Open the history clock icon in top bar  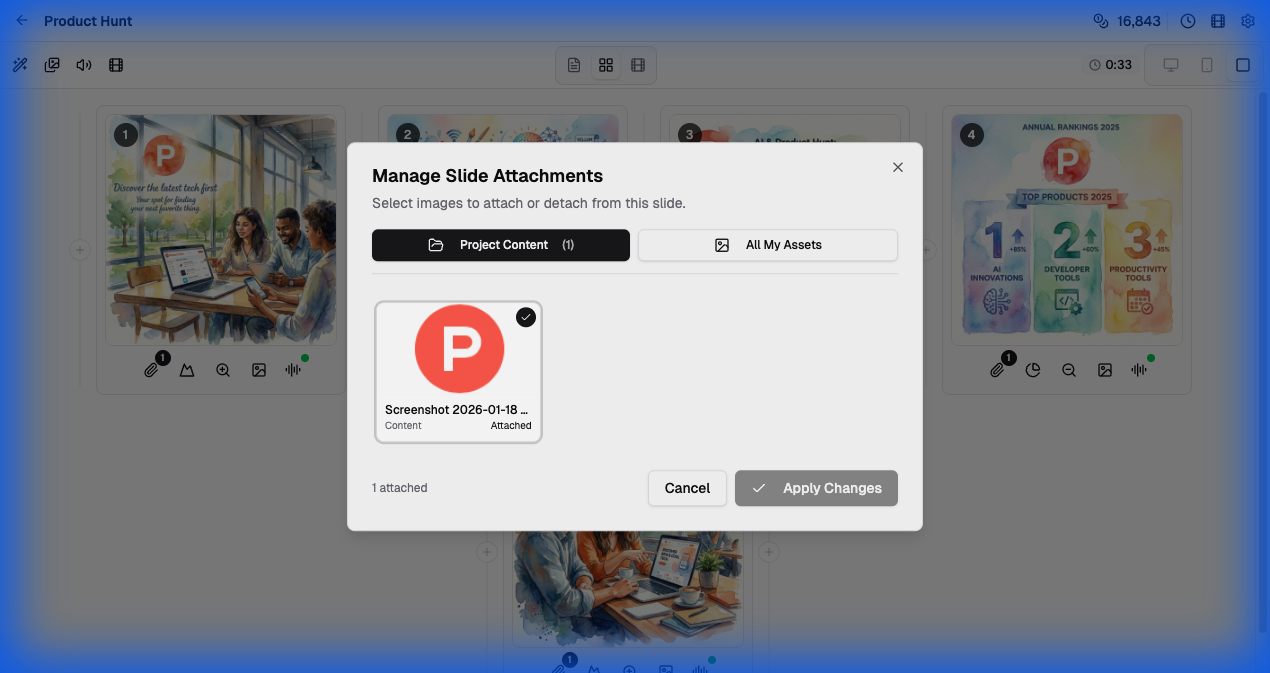(1188, 21)
